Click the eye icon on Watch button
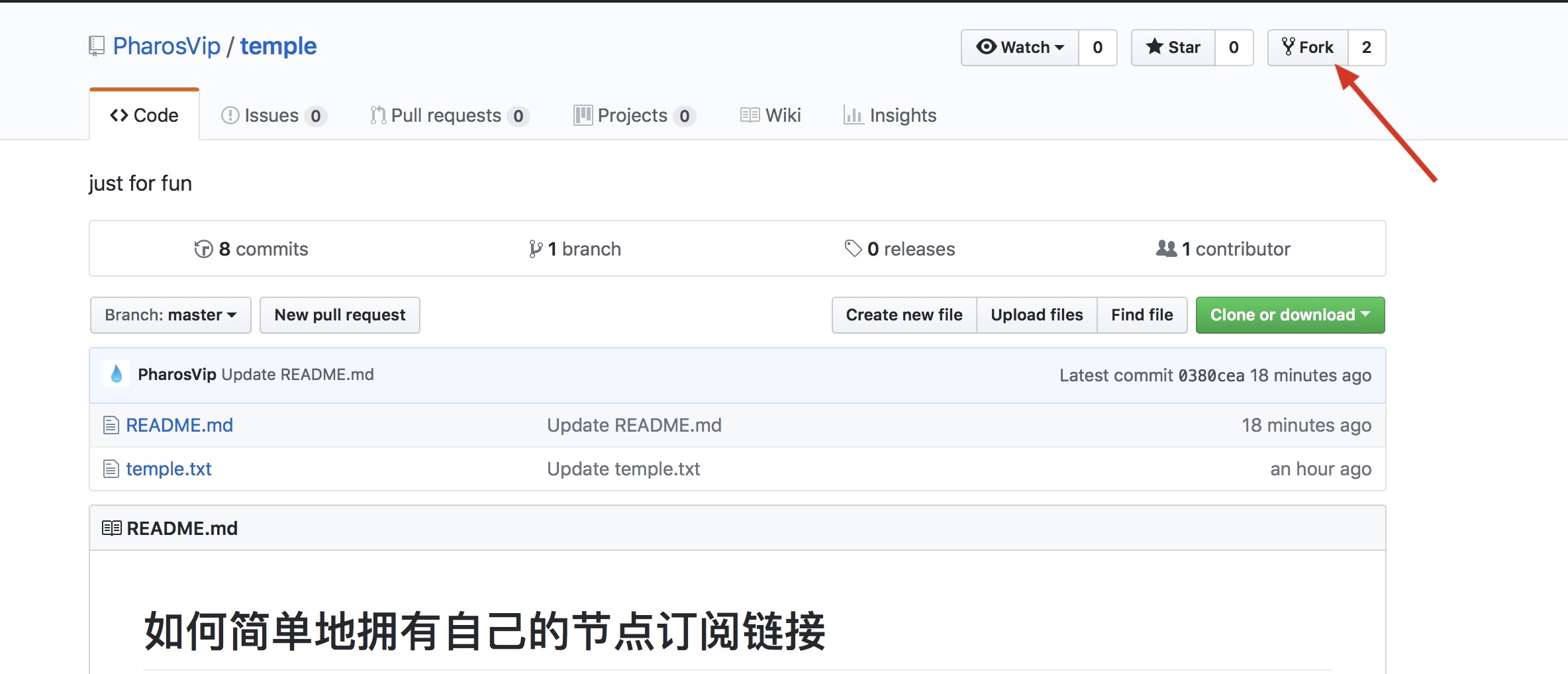The width and height of the screenshot is (1568, 674). [x=986, y=46]
